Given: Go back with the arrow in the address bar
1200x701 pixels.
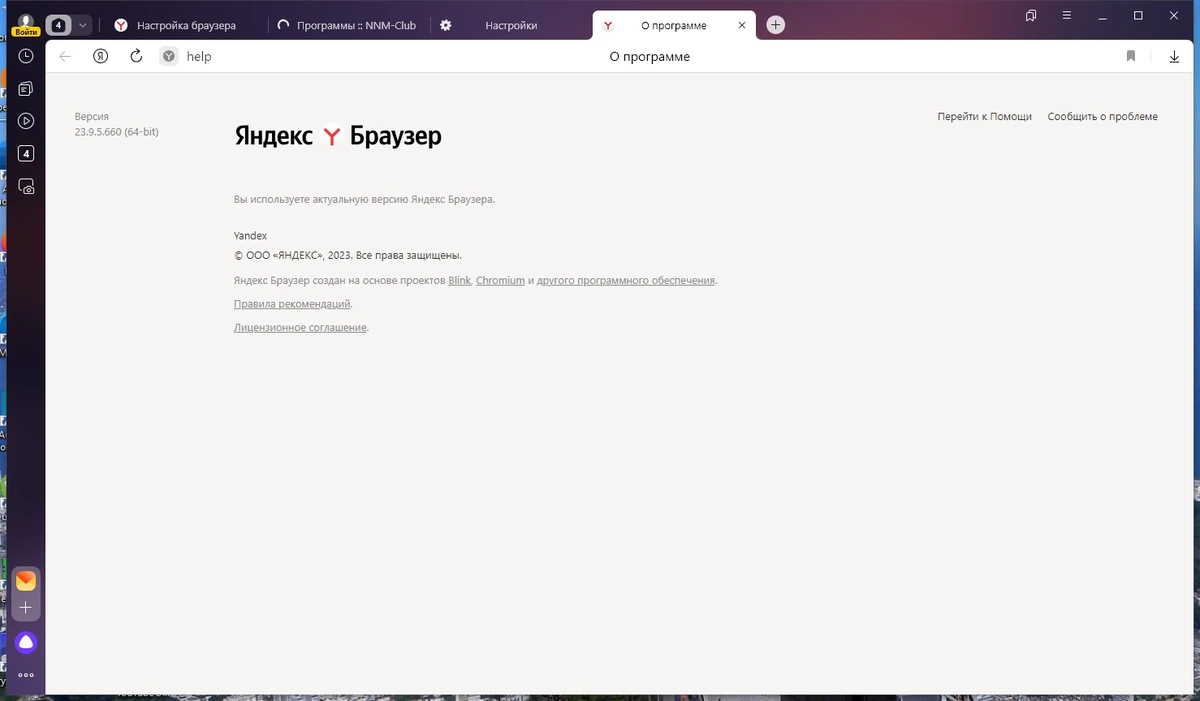Looking at the screenshot, I should [x=65, y=57].
